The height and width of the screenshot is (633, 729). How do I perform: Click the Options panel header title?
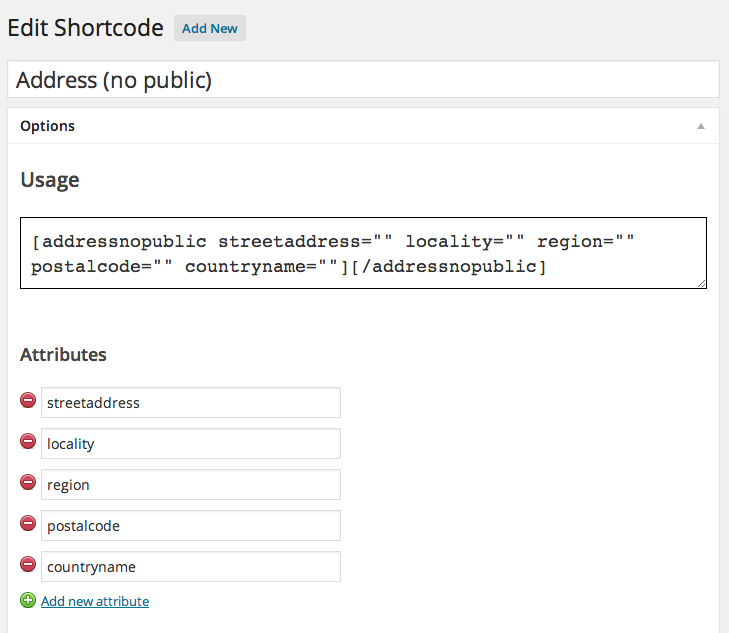tap(47, 126)
